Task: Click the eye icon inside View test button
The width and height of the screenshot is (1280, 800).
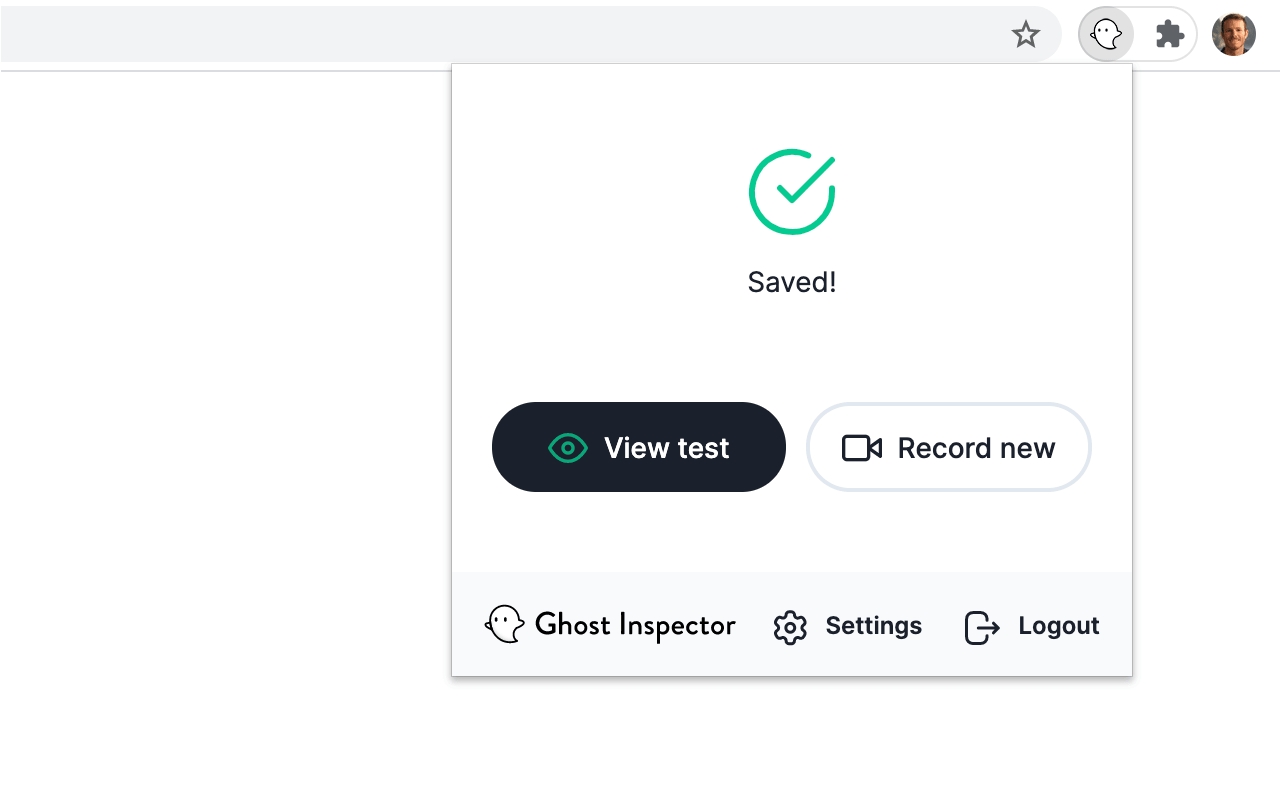Action: coord(568,447)
